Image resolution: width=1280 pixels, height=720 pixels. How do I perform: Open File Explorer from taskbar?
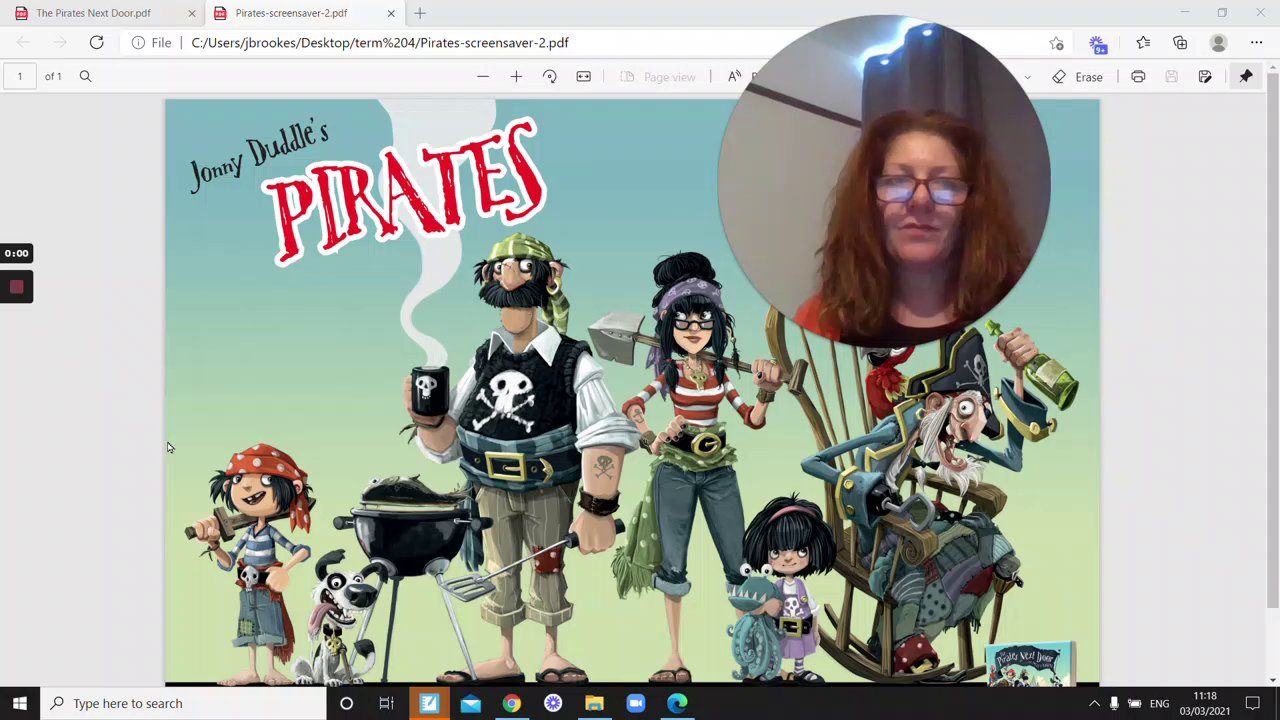click(x=594, y=703)
